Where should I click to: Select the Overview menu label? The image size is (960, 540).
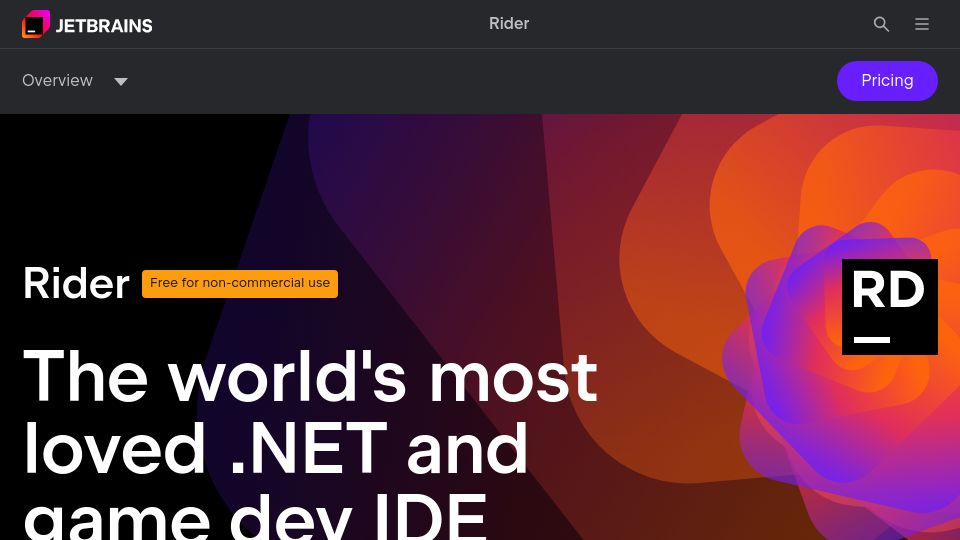click(x=58, y=81)
